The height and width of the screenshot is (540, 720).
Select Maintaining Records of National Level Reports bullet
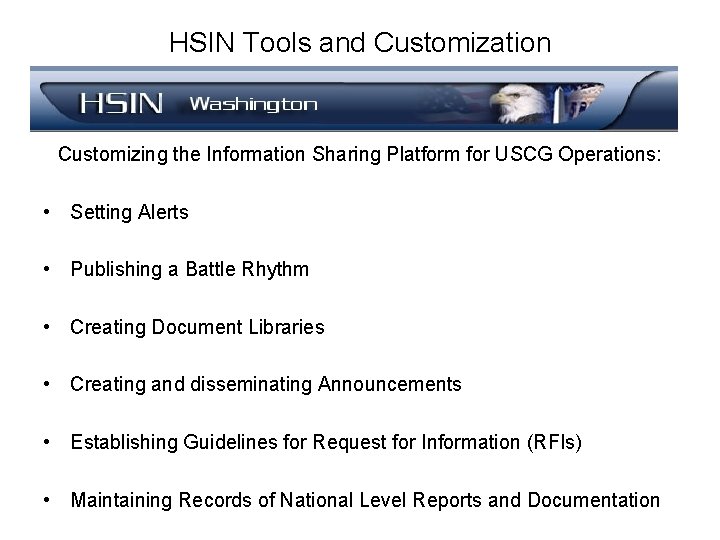click(x=365, y=500)
